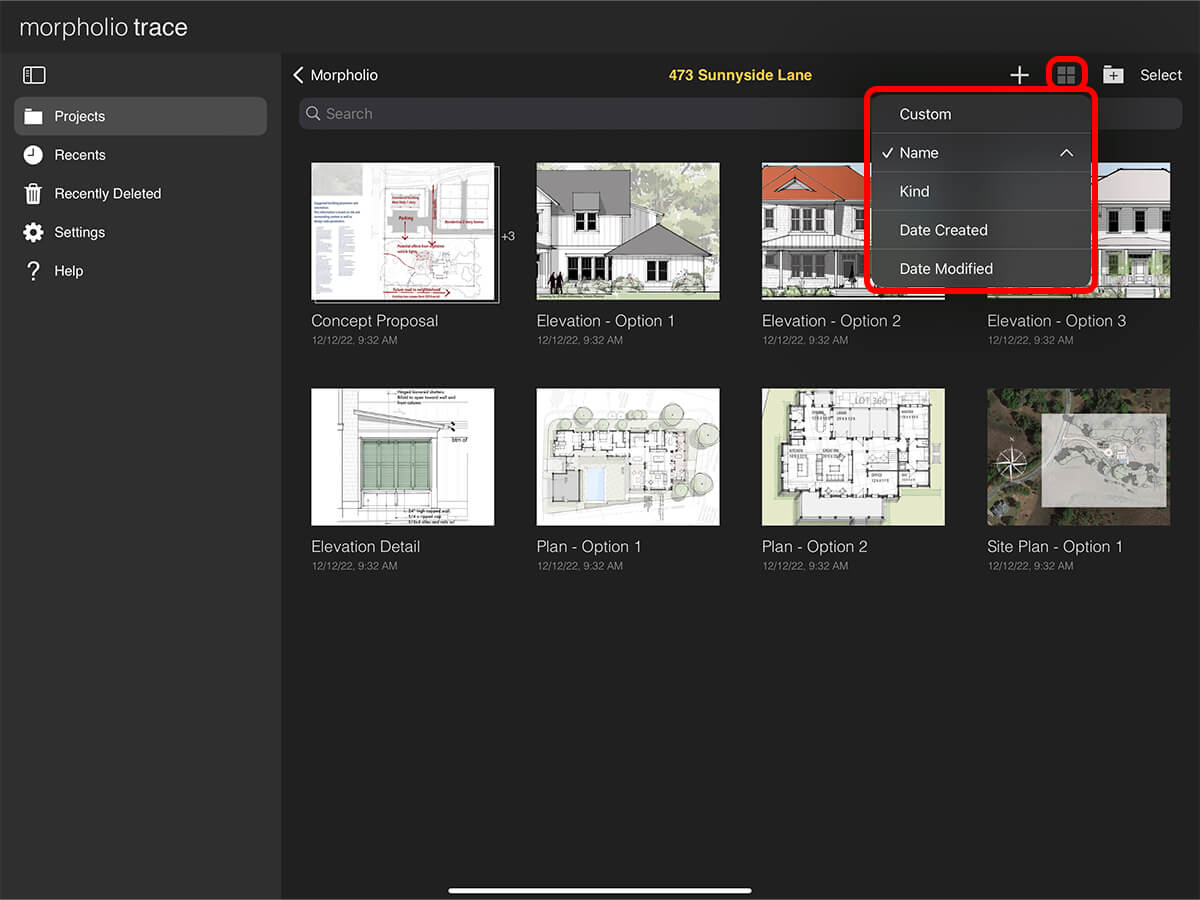Choose the Kind sort option
Image resolution: width=1200 pixels, height=900 pixels.
[914, 191]
